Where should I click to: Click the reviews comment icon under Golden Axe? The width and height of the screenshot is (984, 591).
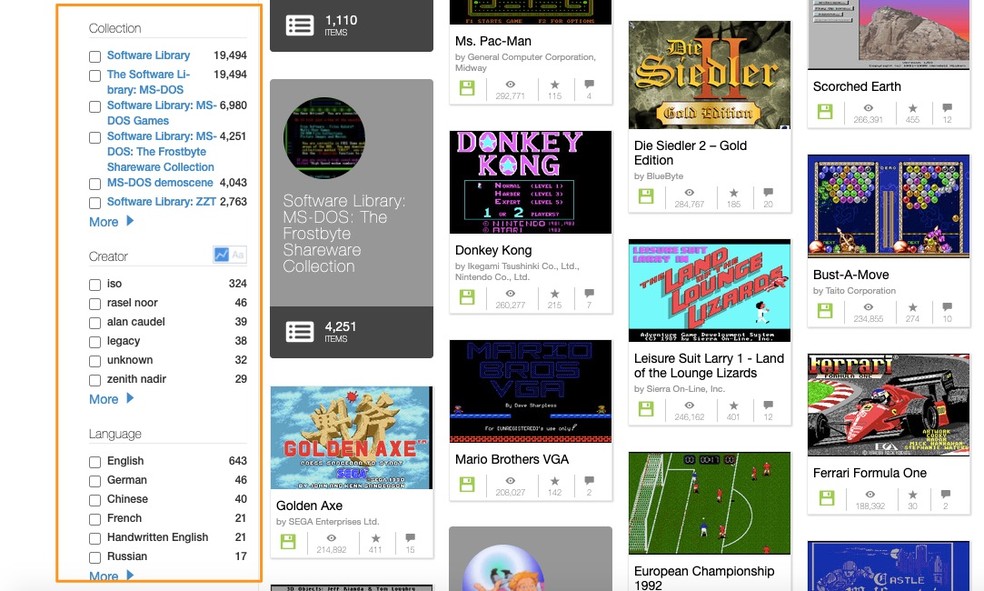410,538
